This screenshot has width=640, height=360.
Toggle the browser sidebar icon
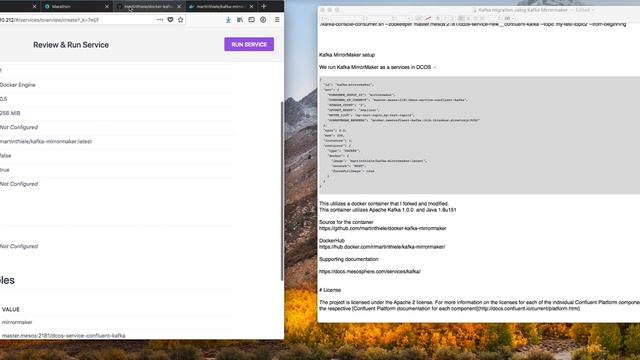click(251, 20)
